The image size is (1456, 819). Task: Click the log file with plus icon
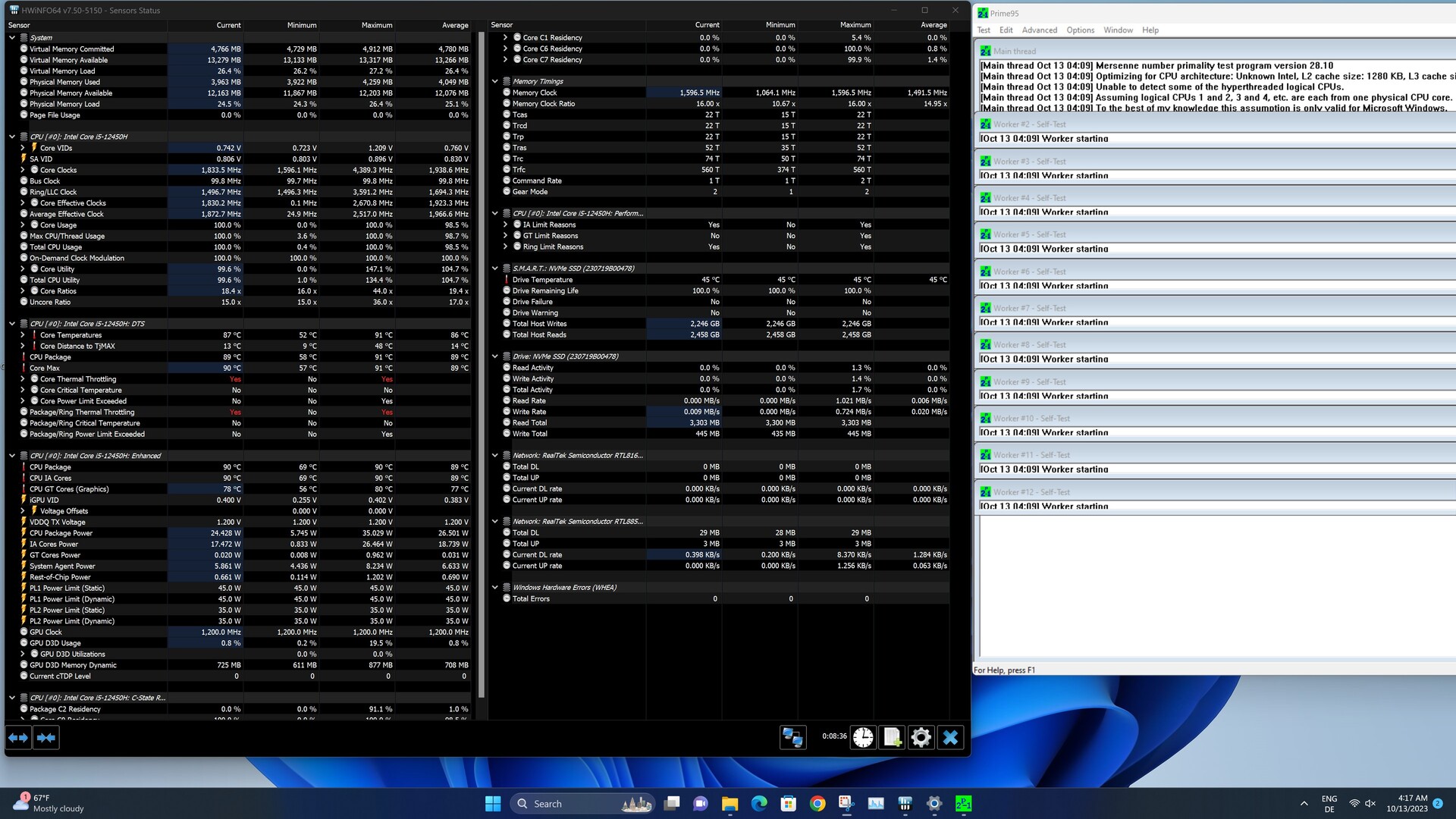(892, 737)
